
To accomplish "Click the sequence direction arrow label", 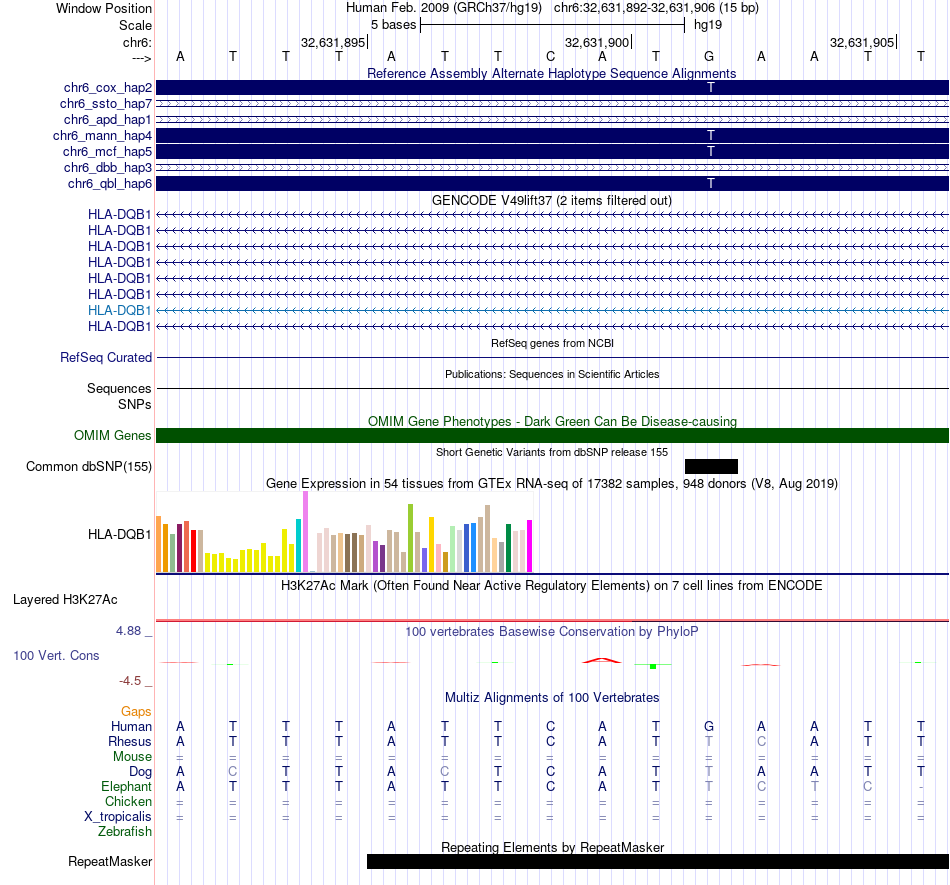I will (x=142, y=58).
